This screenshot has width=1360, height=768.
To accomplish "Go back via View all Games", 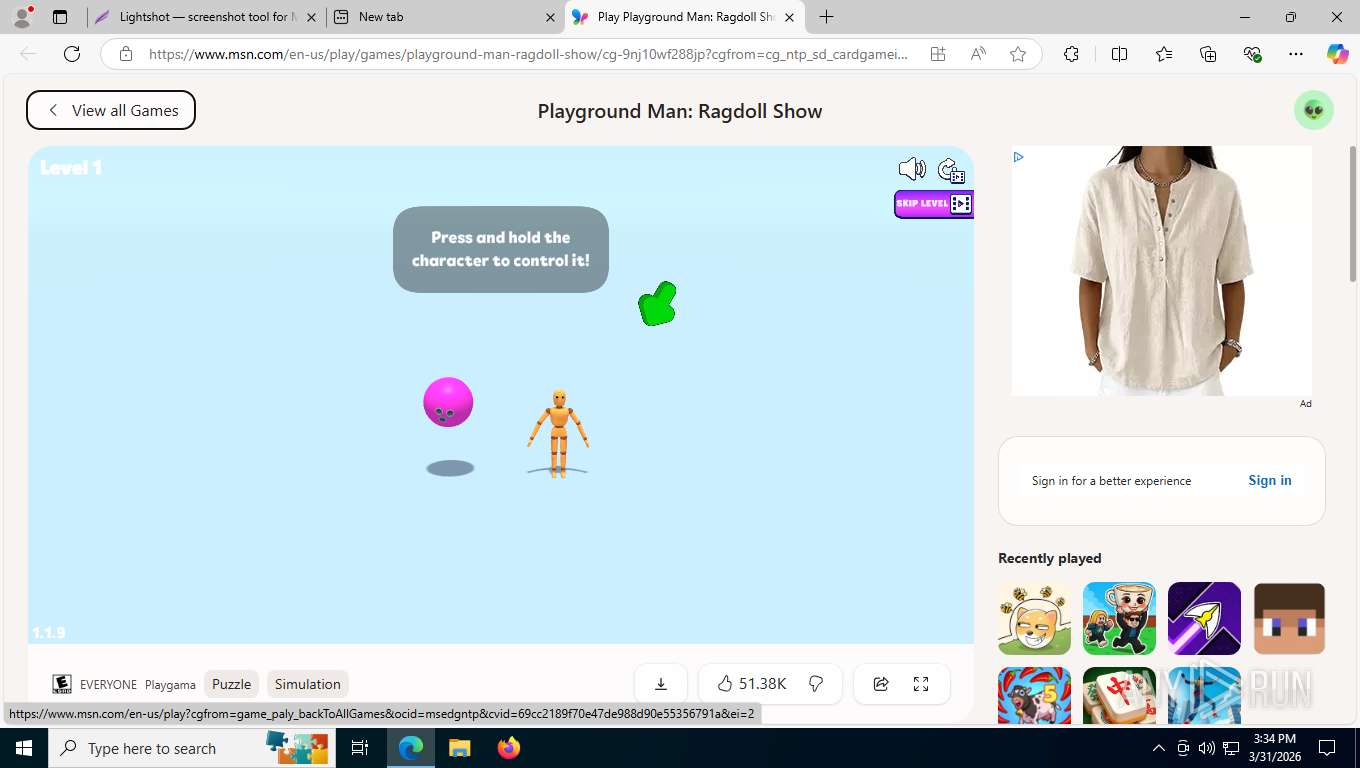I will point(111,110).
